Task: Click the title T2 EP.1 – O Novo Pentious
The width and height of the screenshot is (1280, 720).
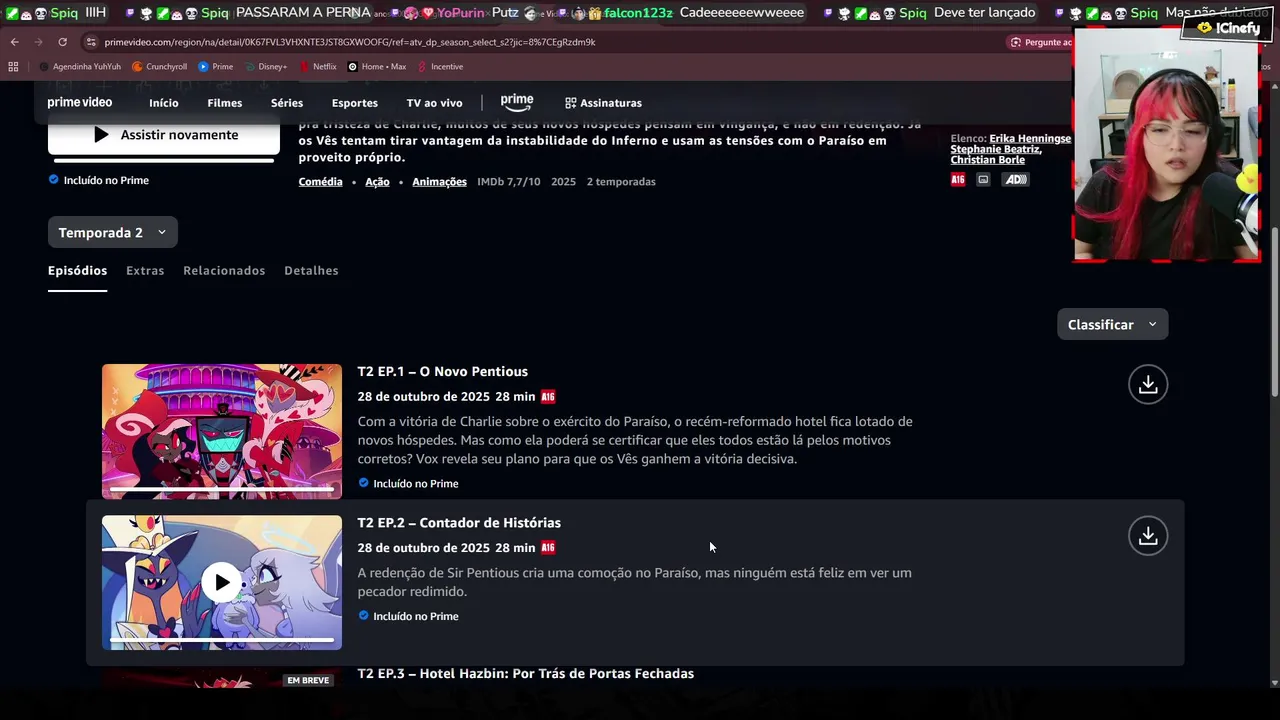Action: click(x=442, y=372)
